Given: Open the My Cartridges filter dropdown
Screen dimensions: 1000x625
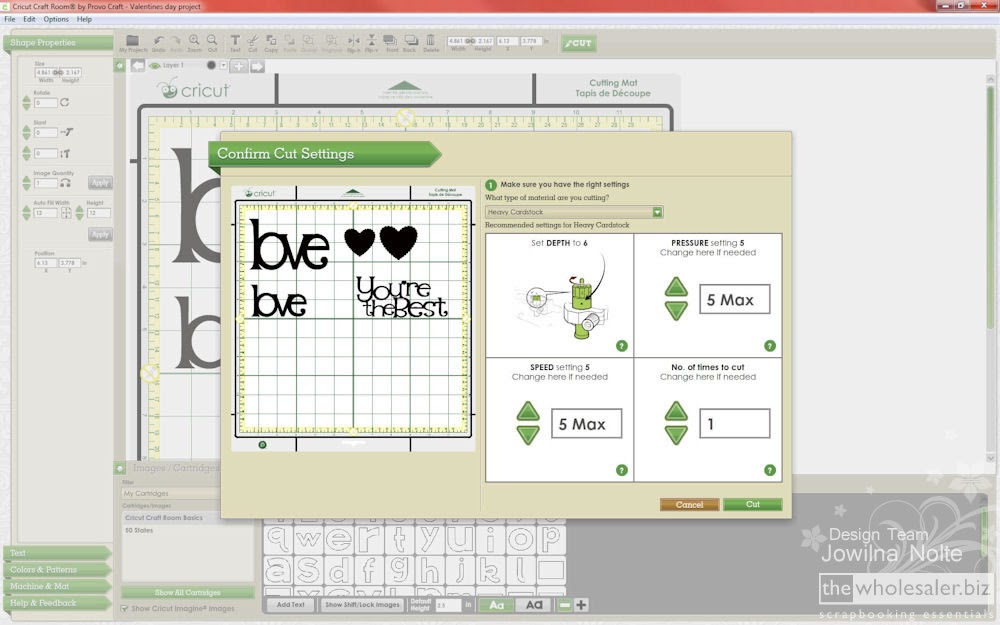Looking at the screenshot, I should pyautogui.click(x=171, y=493).
